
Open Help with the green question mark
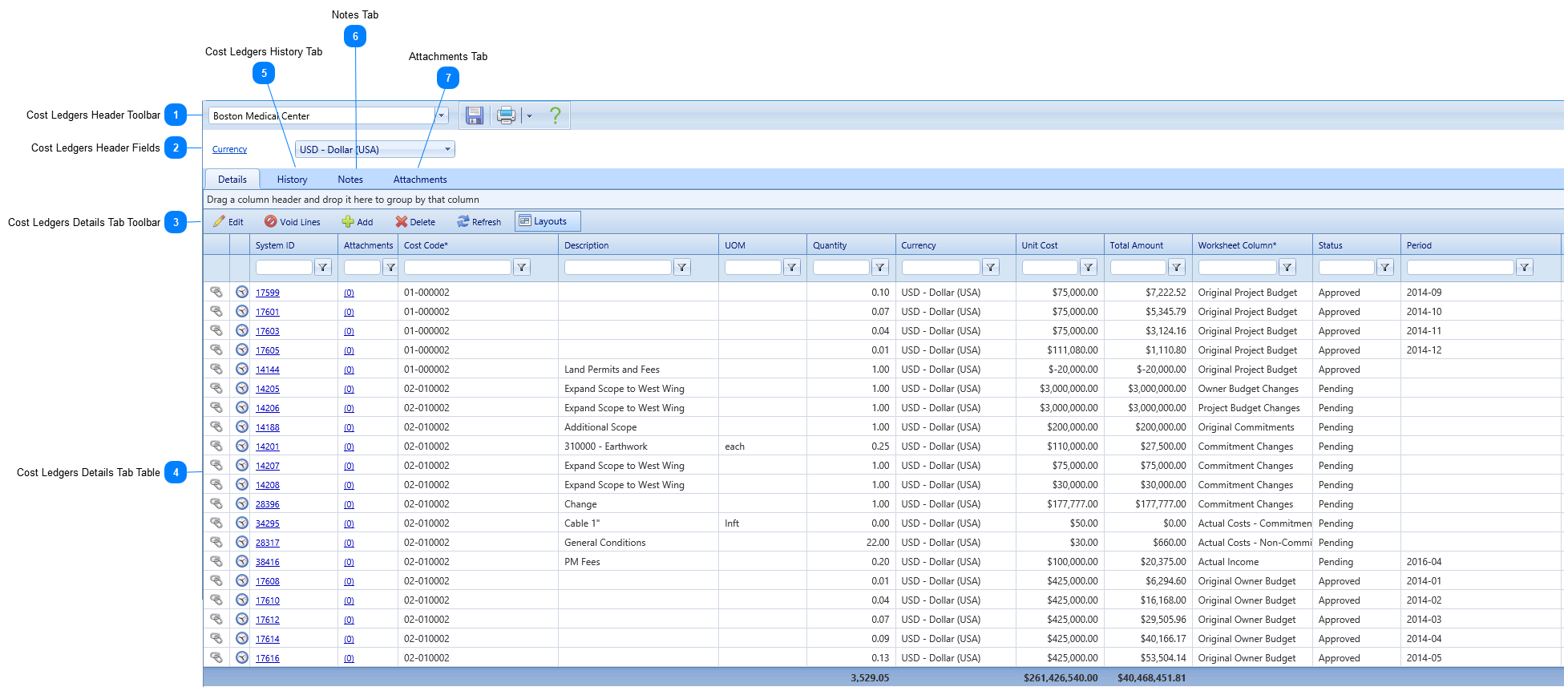click(555, 115)
